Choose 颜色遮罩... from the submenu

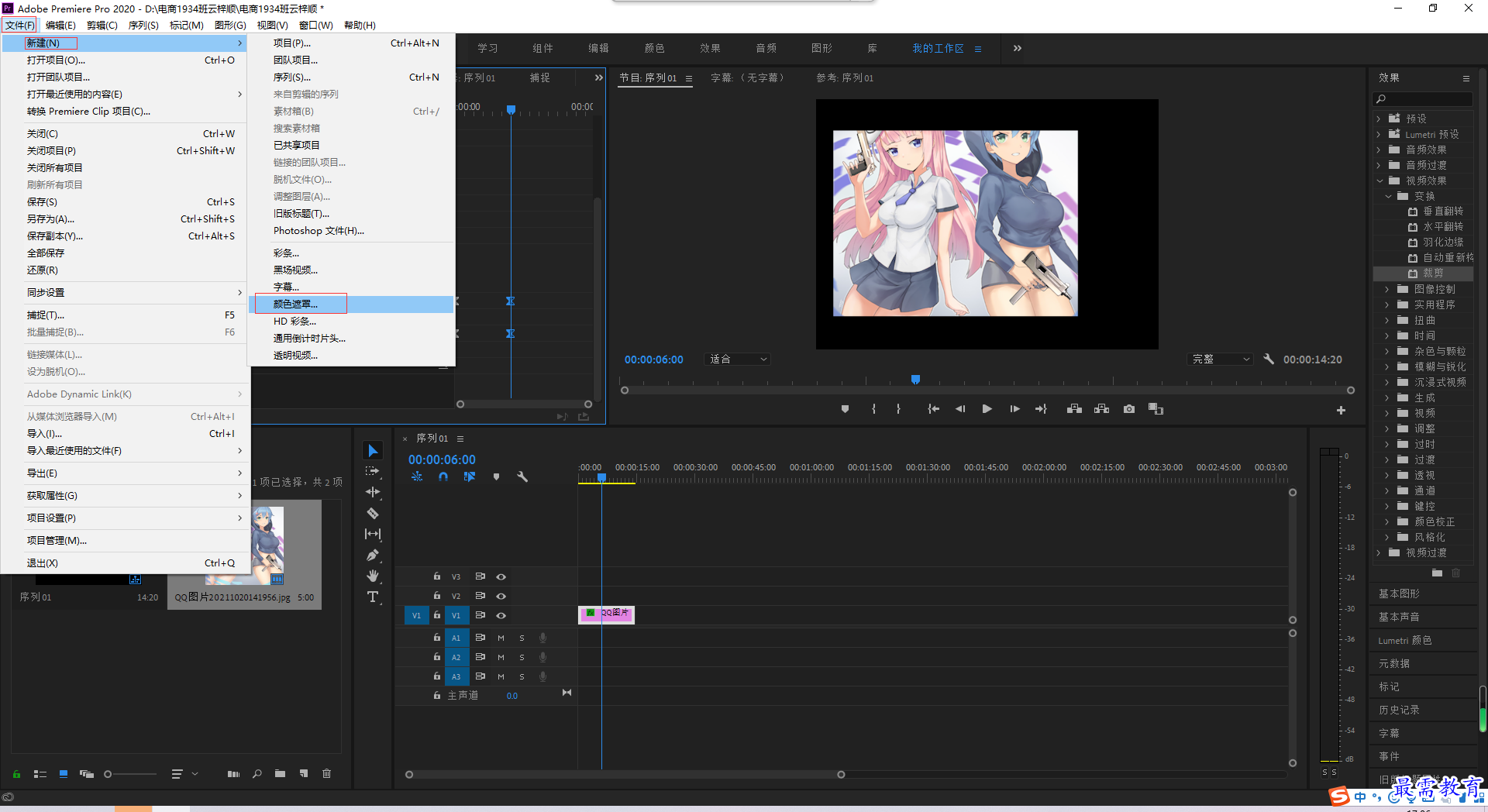pos(351,304)
